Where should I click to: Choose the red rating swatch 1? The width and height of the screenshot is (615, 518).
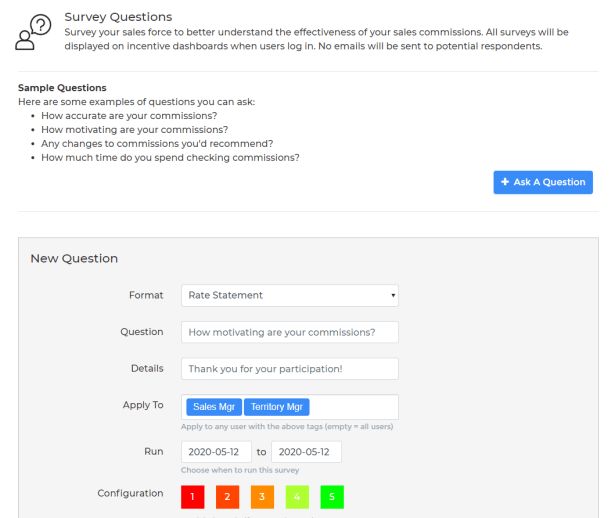194,496
